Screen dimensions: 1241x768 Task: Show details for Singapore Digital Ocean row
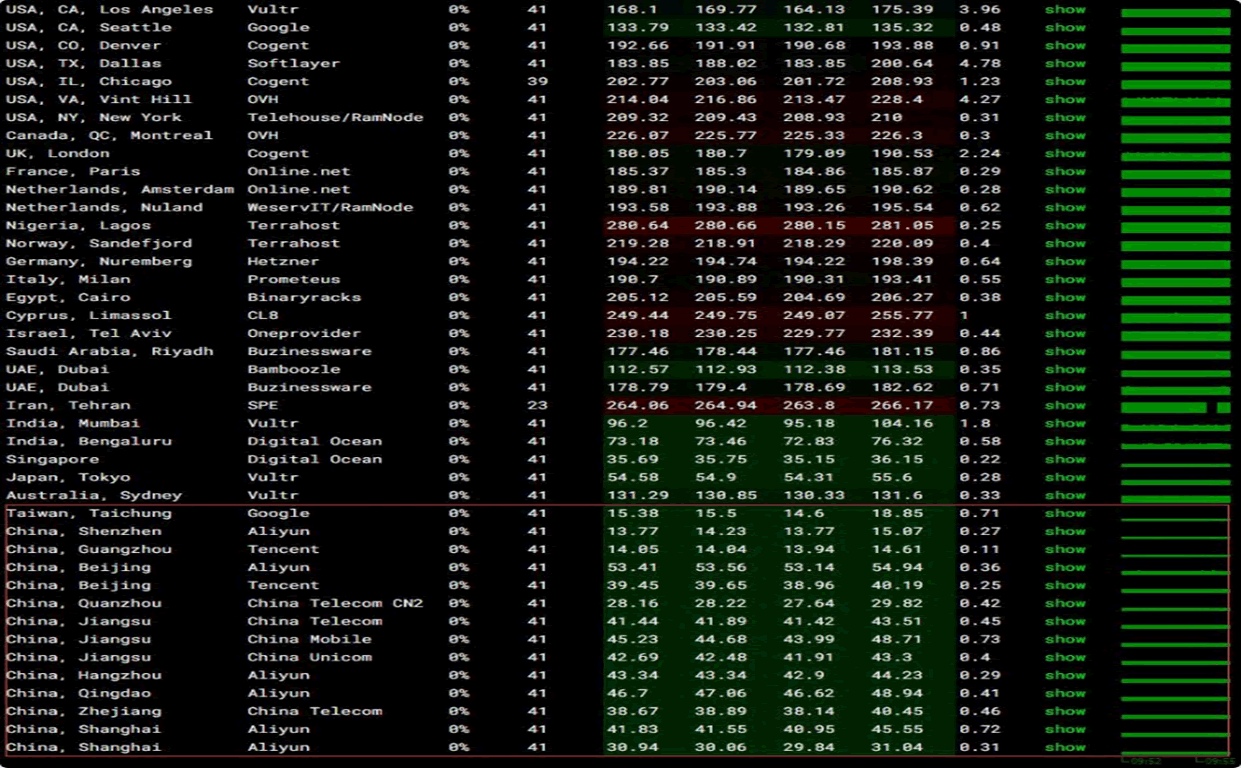pyautogui.click(x=1065, y=460)
